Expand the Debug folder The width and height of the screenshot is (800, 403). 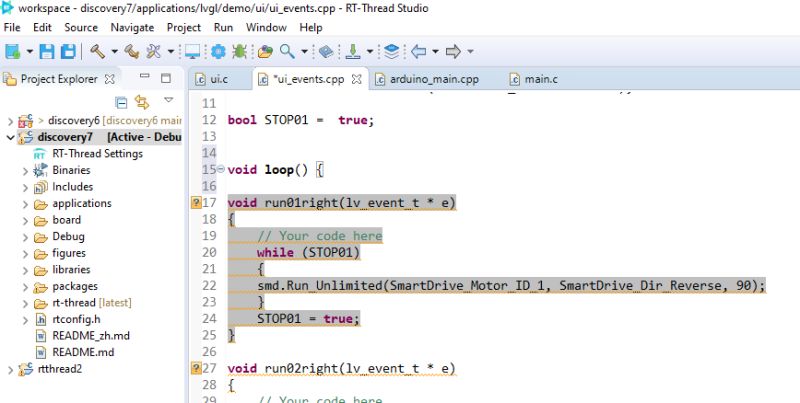click(x=25, y=237)
